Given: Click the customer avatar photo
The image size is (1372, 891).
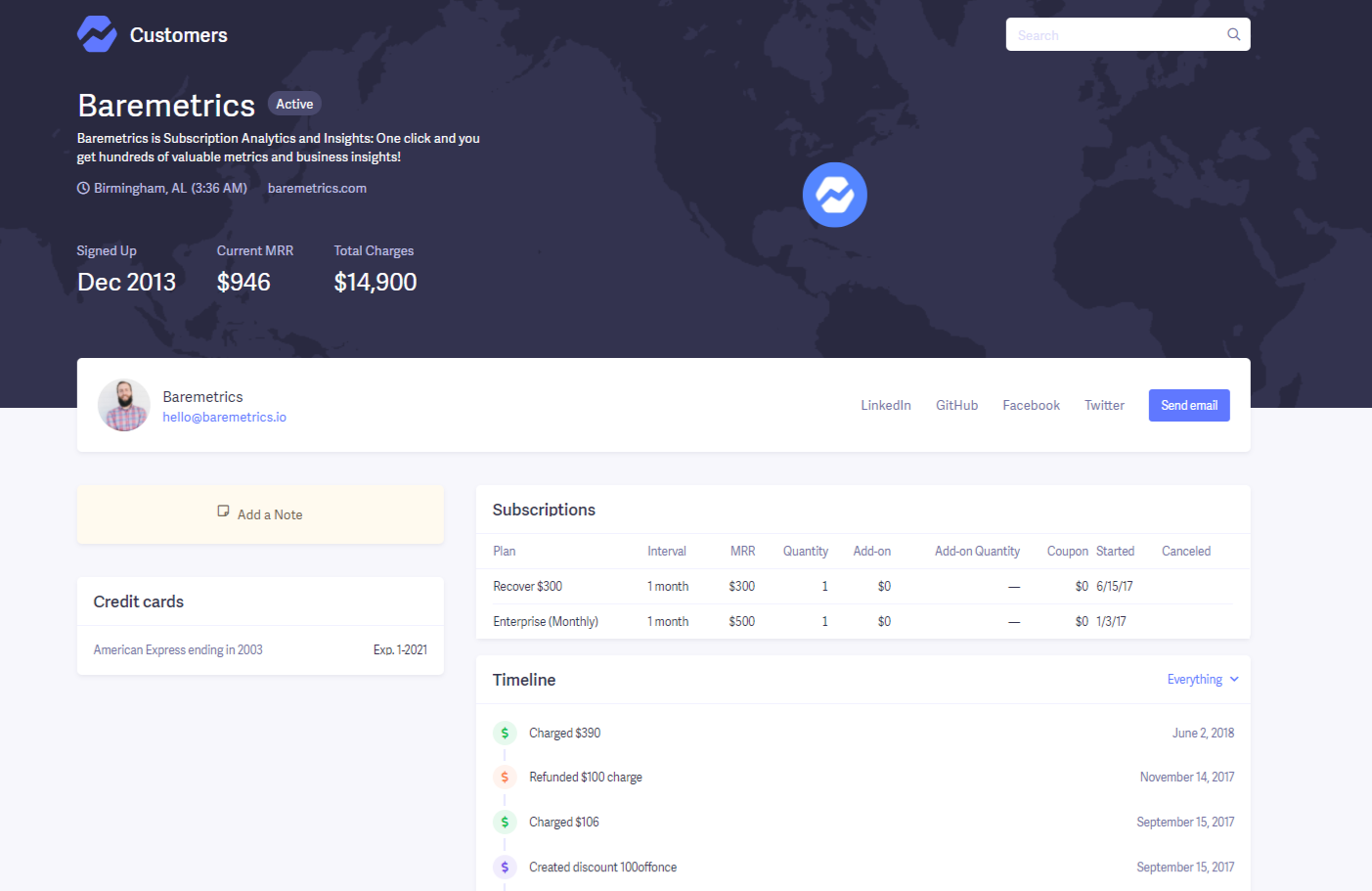Looking at the screenshot, I should coord(124,405).
